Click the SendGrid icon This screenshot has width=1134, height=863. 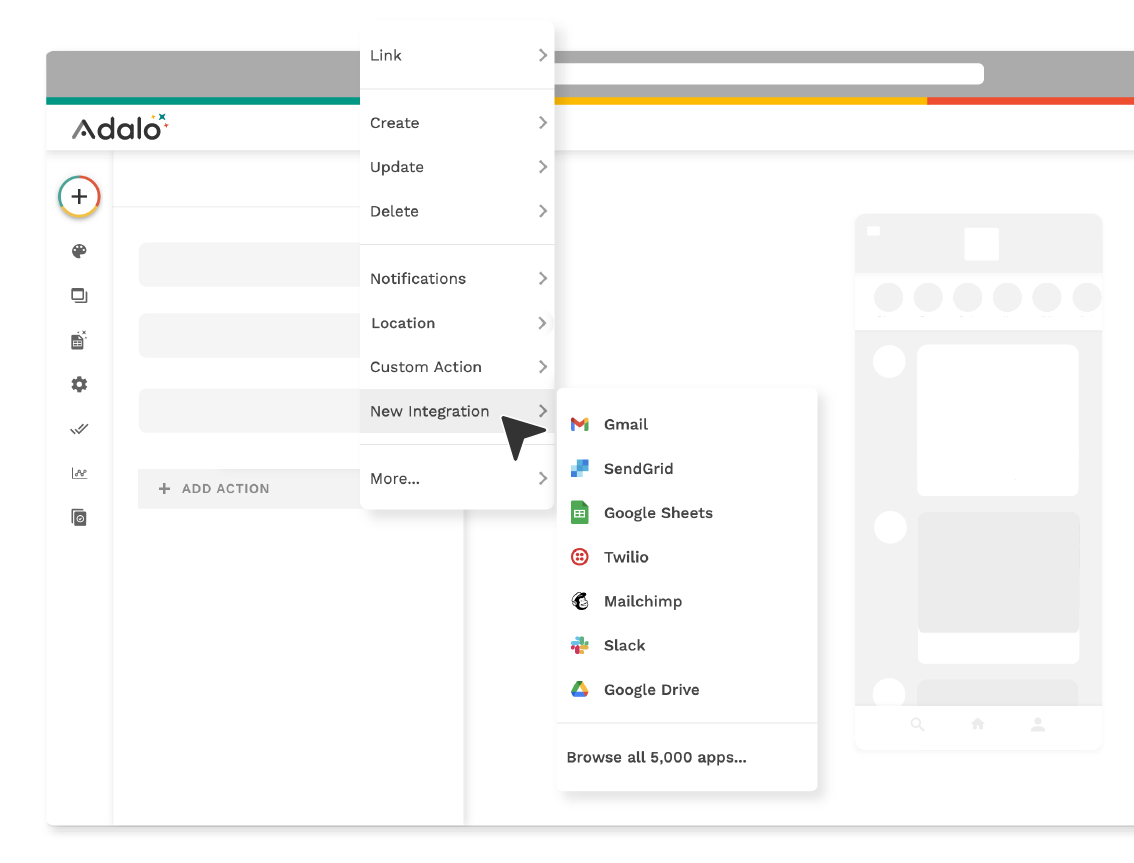tap(580, 468)
